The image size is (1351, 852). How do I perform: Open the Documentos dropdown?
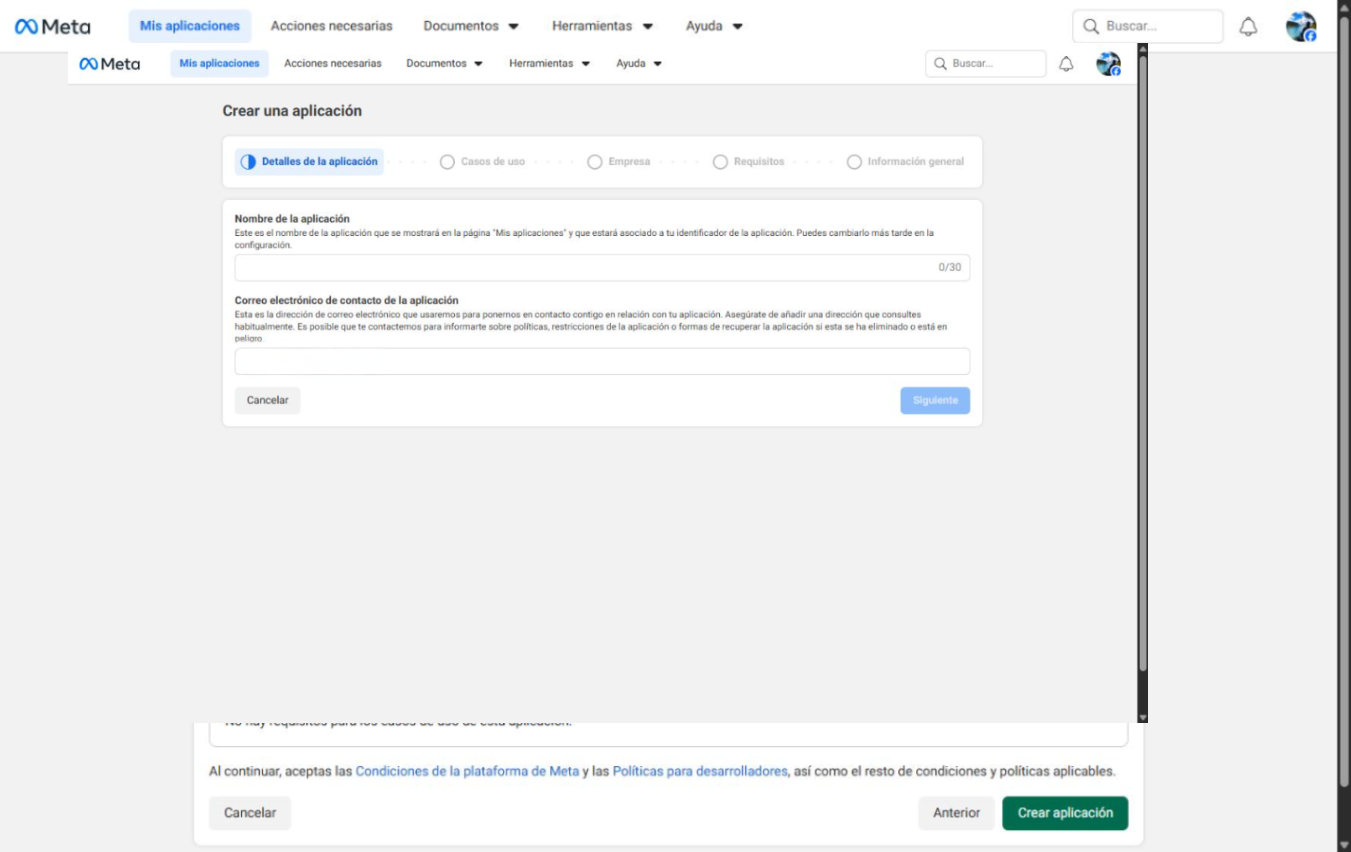point(470,26)
